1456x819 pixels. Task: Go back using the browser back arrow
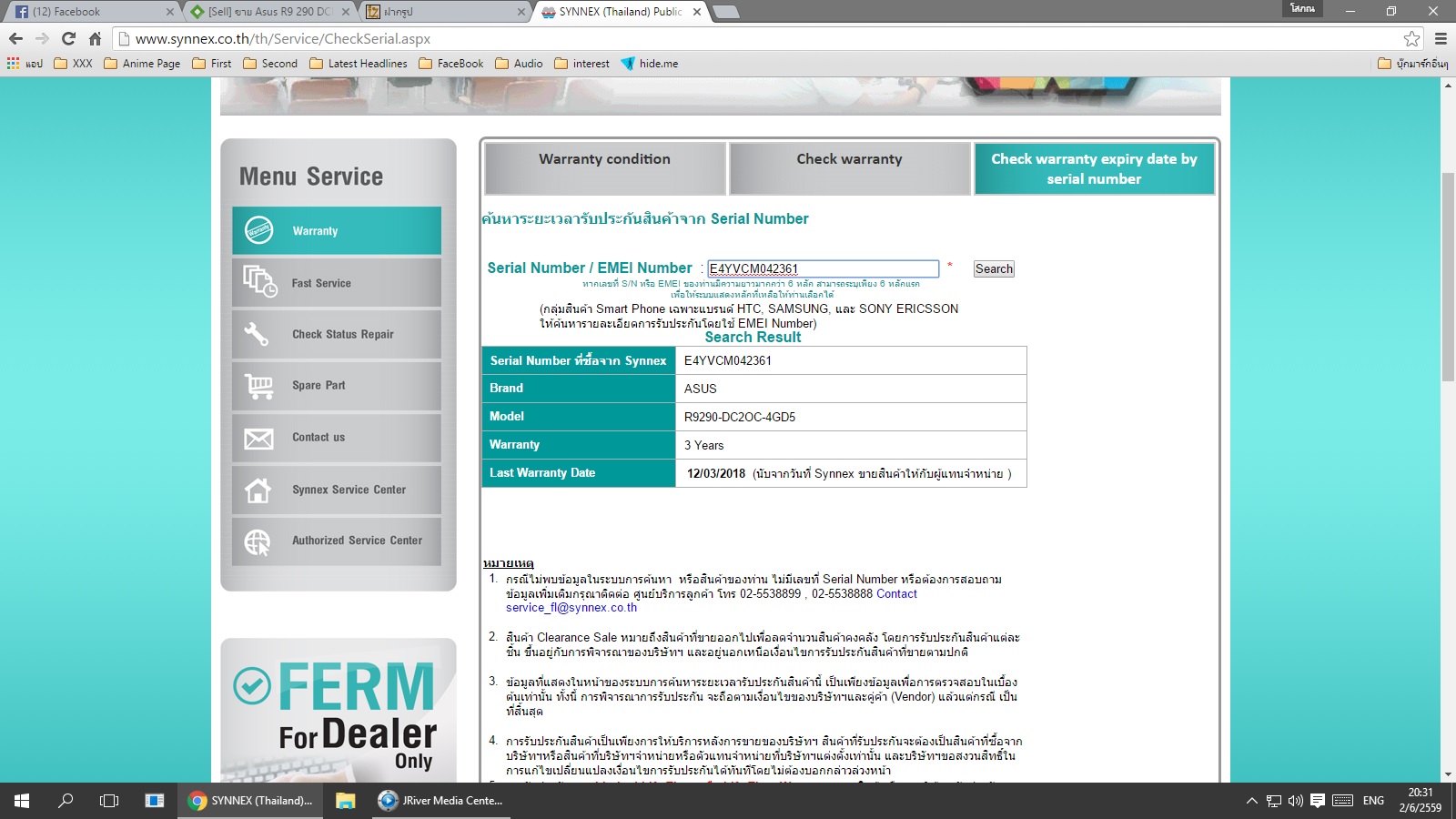(15, 38)
